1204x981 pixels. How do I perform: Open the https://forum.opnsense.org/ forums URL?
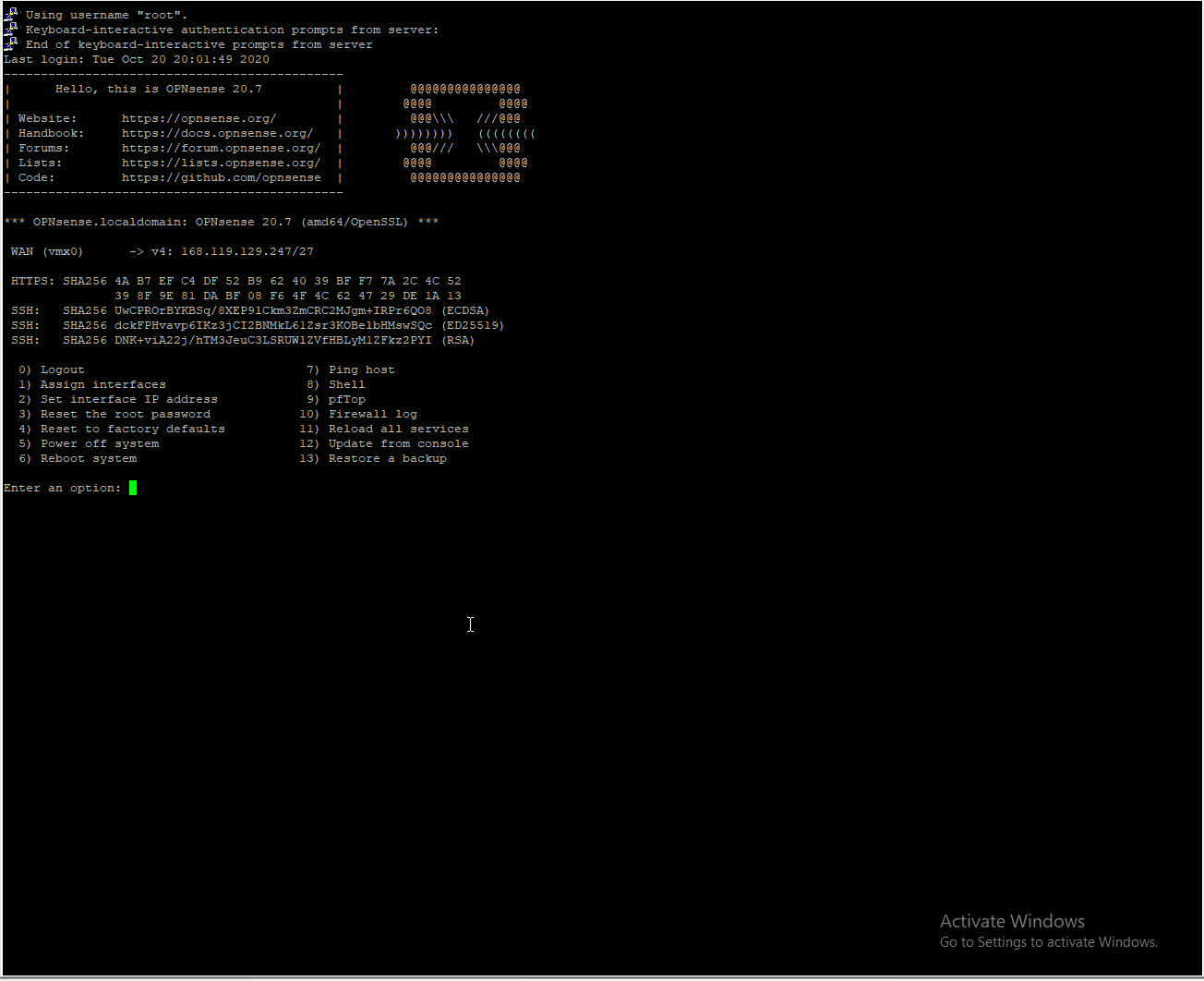(221, 148)
